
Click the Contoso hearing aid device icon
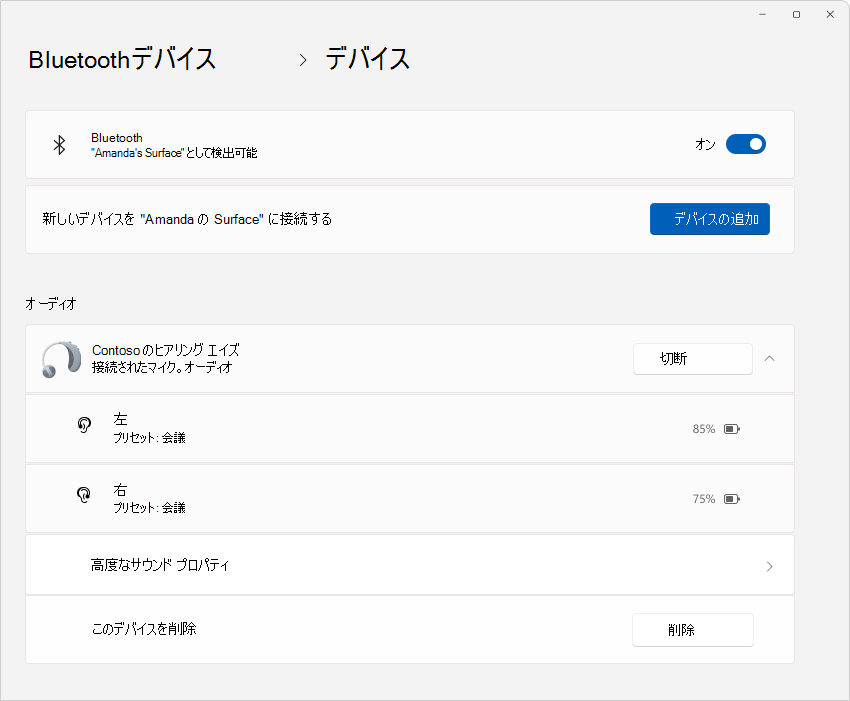61,359
